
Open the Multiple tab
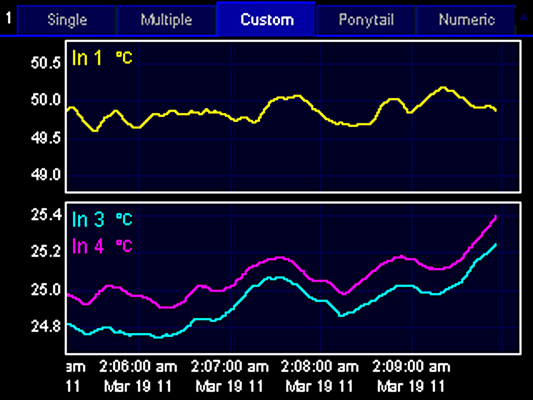[x=166, y=20]
